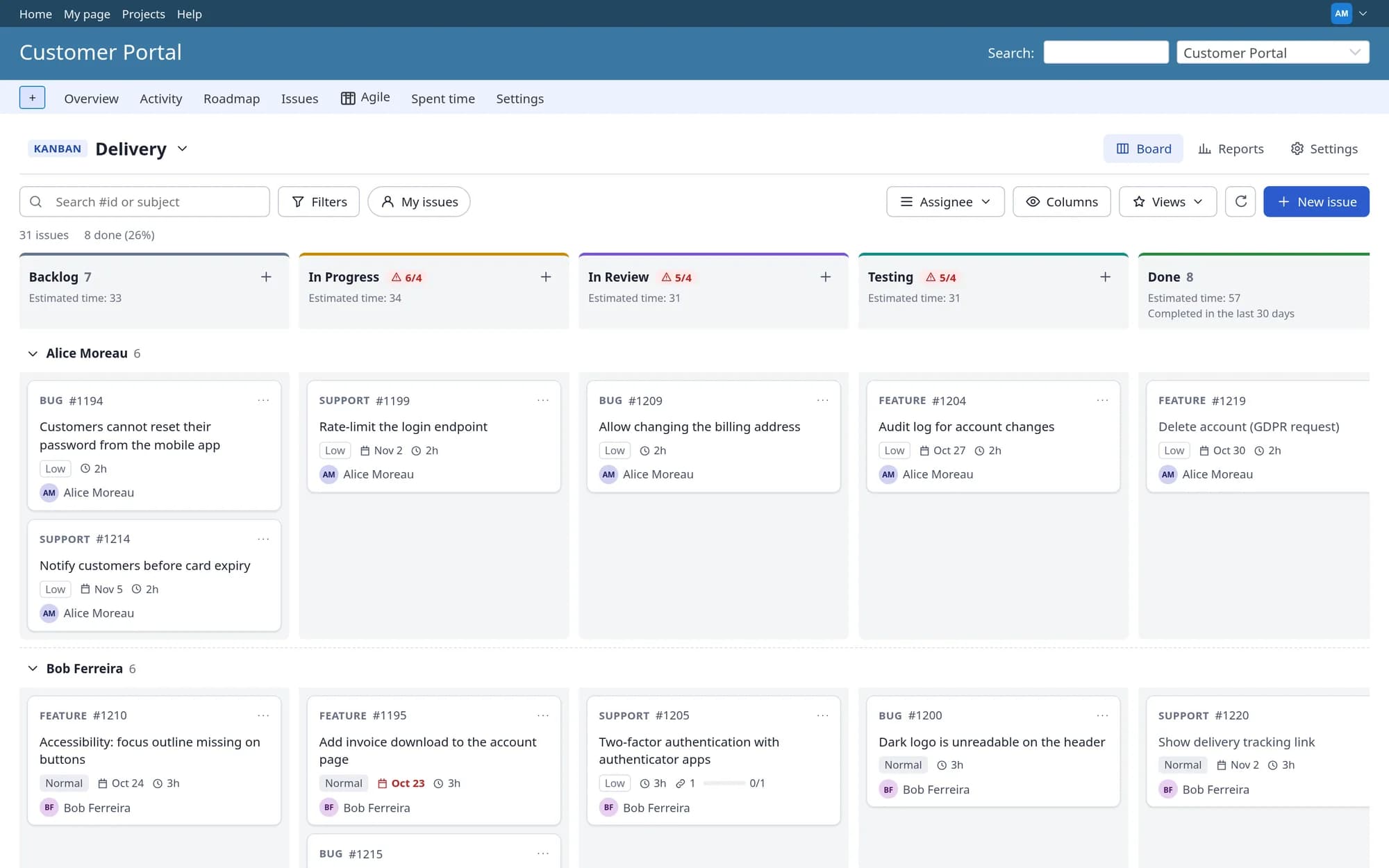
Task: Click the AM user avatar in top bar
Action: click(x=1342, y=13)
